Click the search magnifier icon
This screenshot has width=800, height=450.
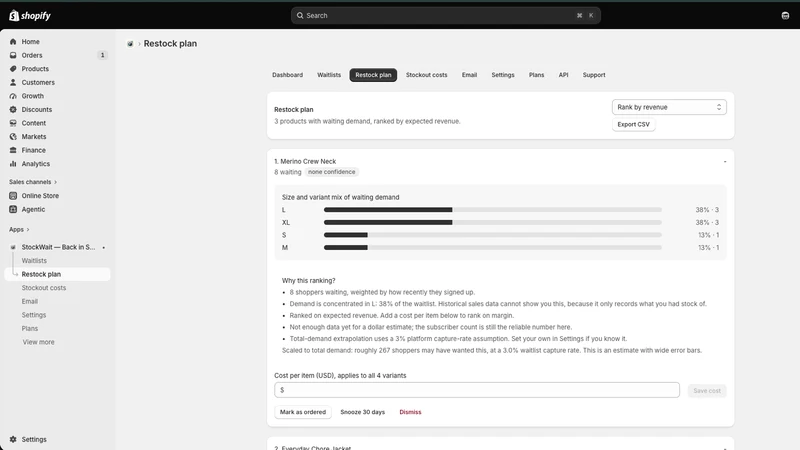(x=300, y=15)
